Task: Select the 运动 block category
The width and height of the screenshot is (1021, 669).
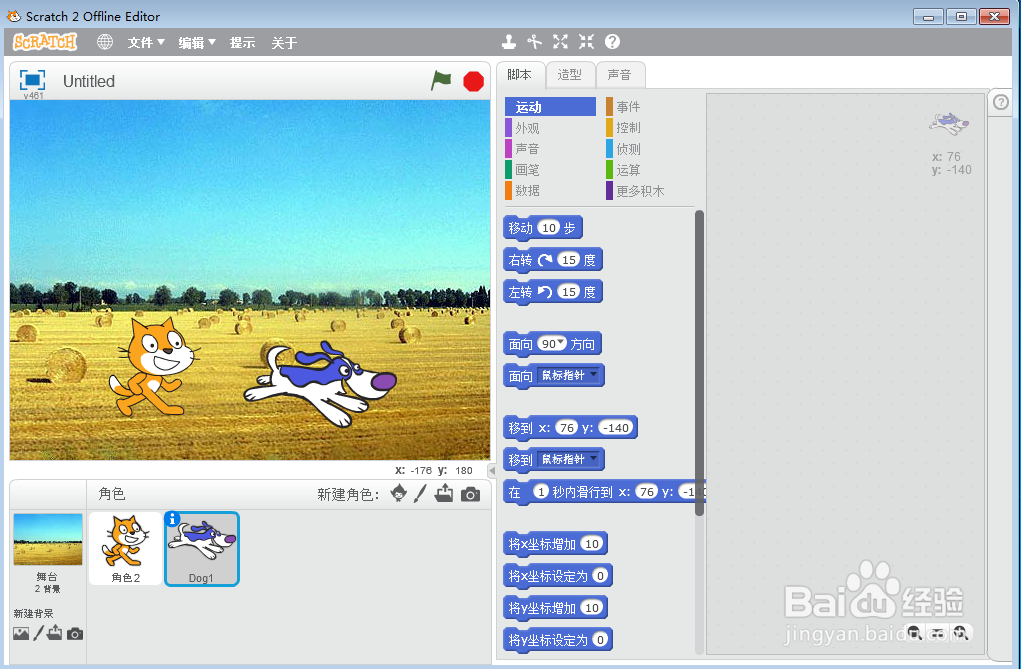Action: pos(550,107)
